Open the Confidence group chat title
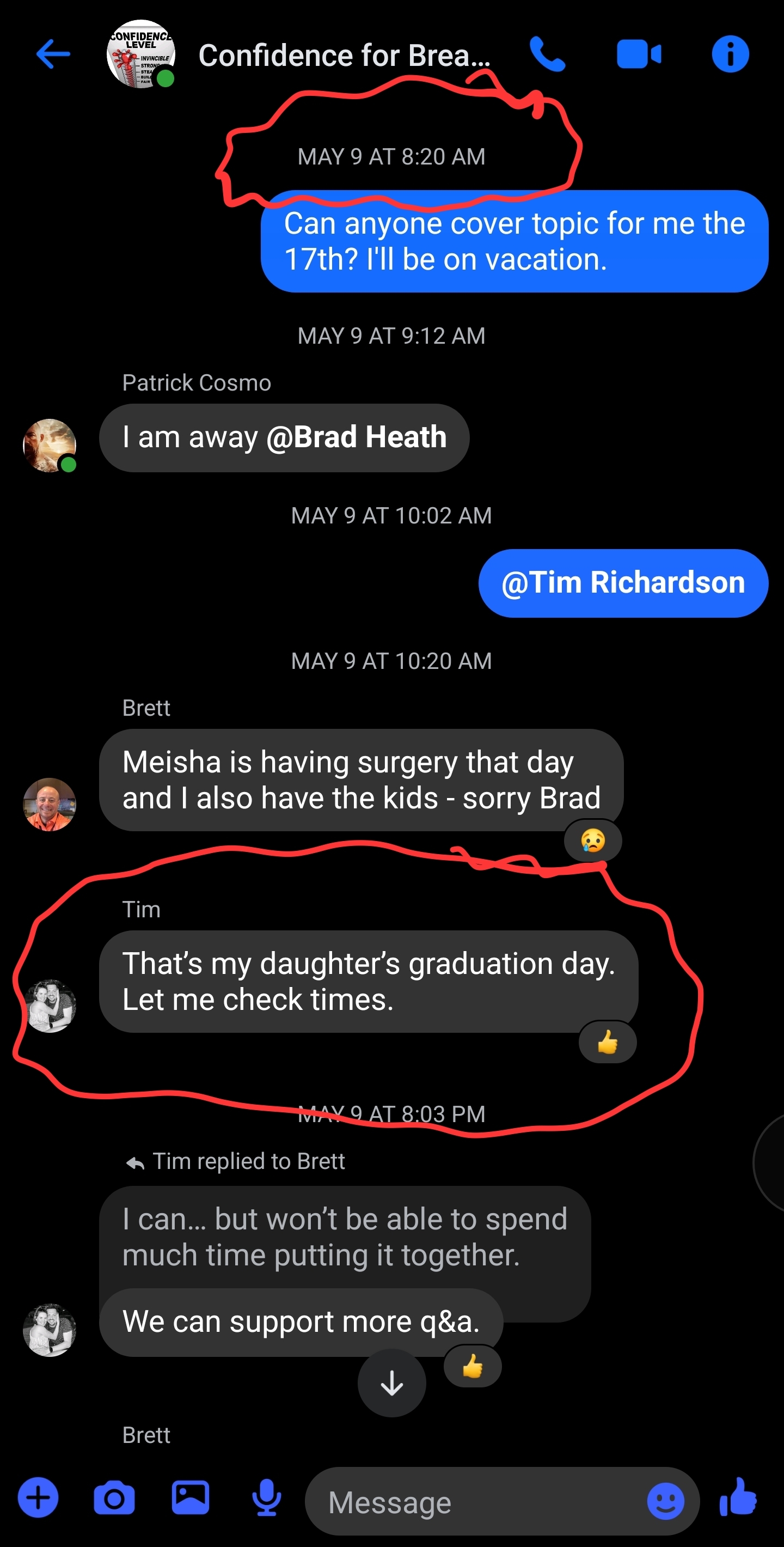 pyautogui.click(x=344, y=55)
